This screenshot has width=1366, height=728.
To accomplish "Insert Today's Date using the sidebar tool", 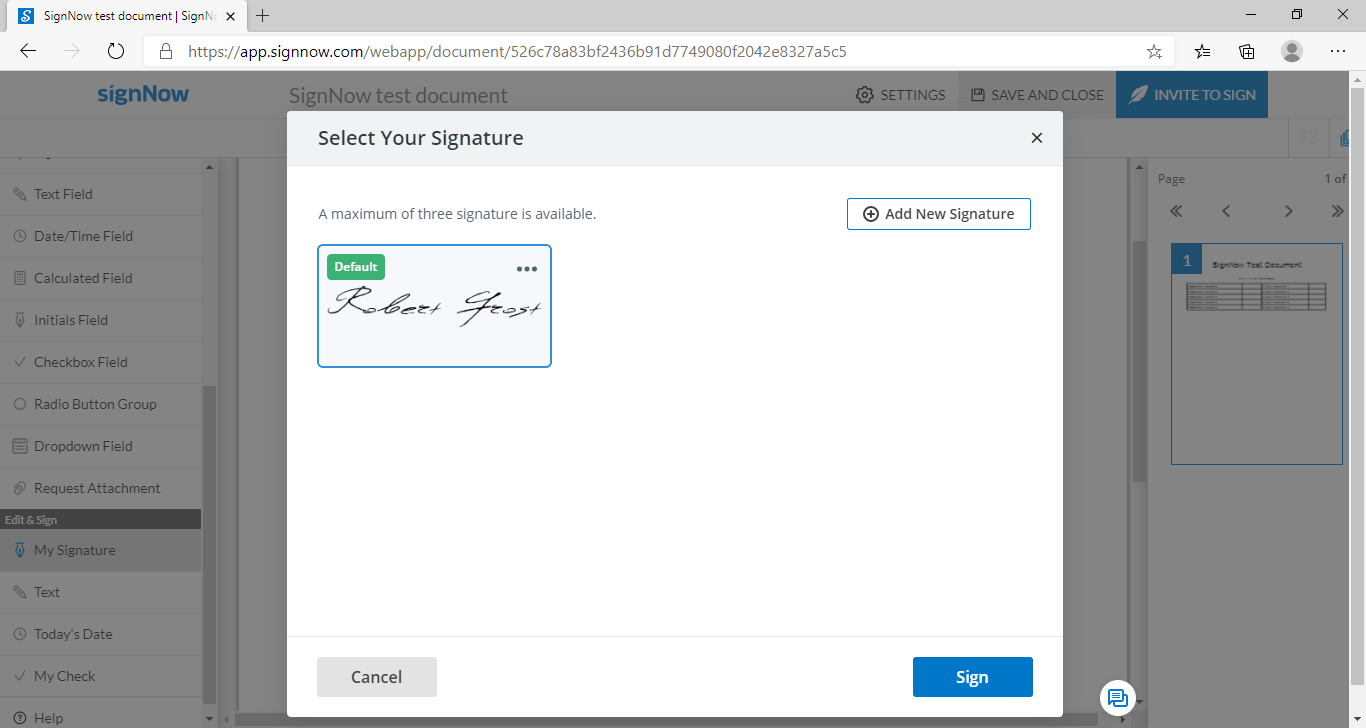I will [x=71, y=634].
